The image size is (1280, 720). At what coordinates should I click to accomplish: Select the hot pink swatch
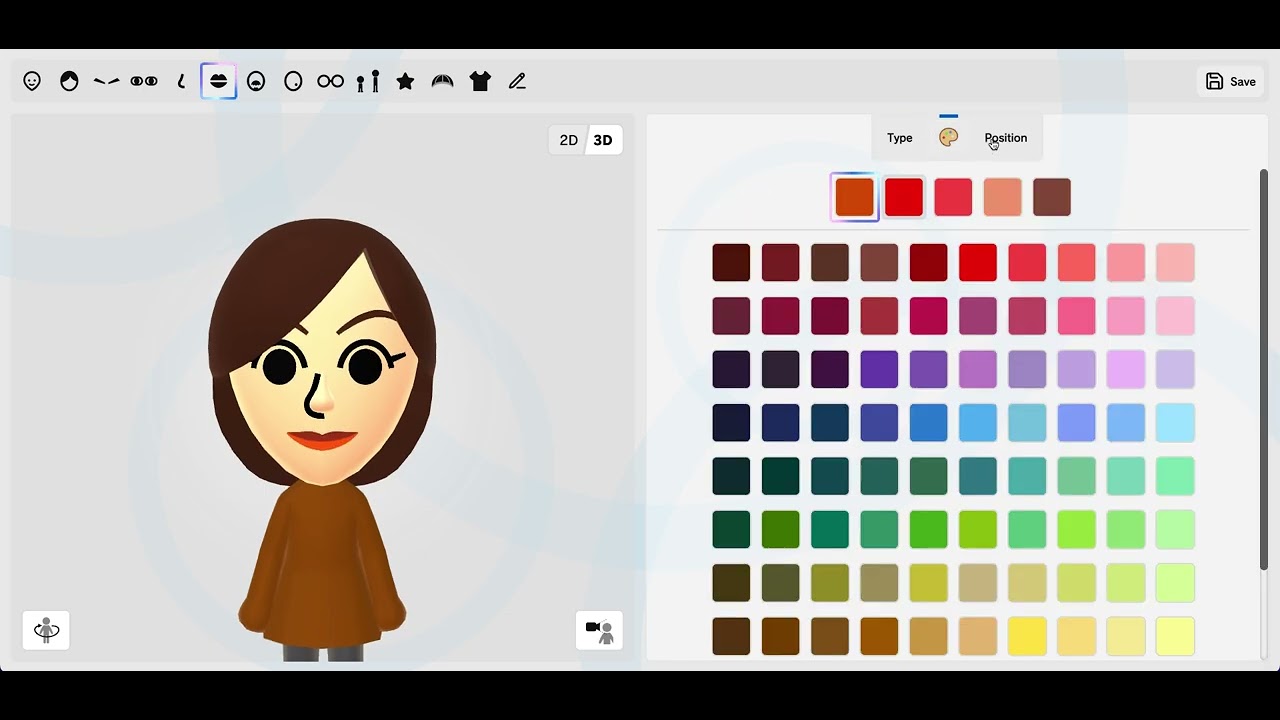(1077, 316)
